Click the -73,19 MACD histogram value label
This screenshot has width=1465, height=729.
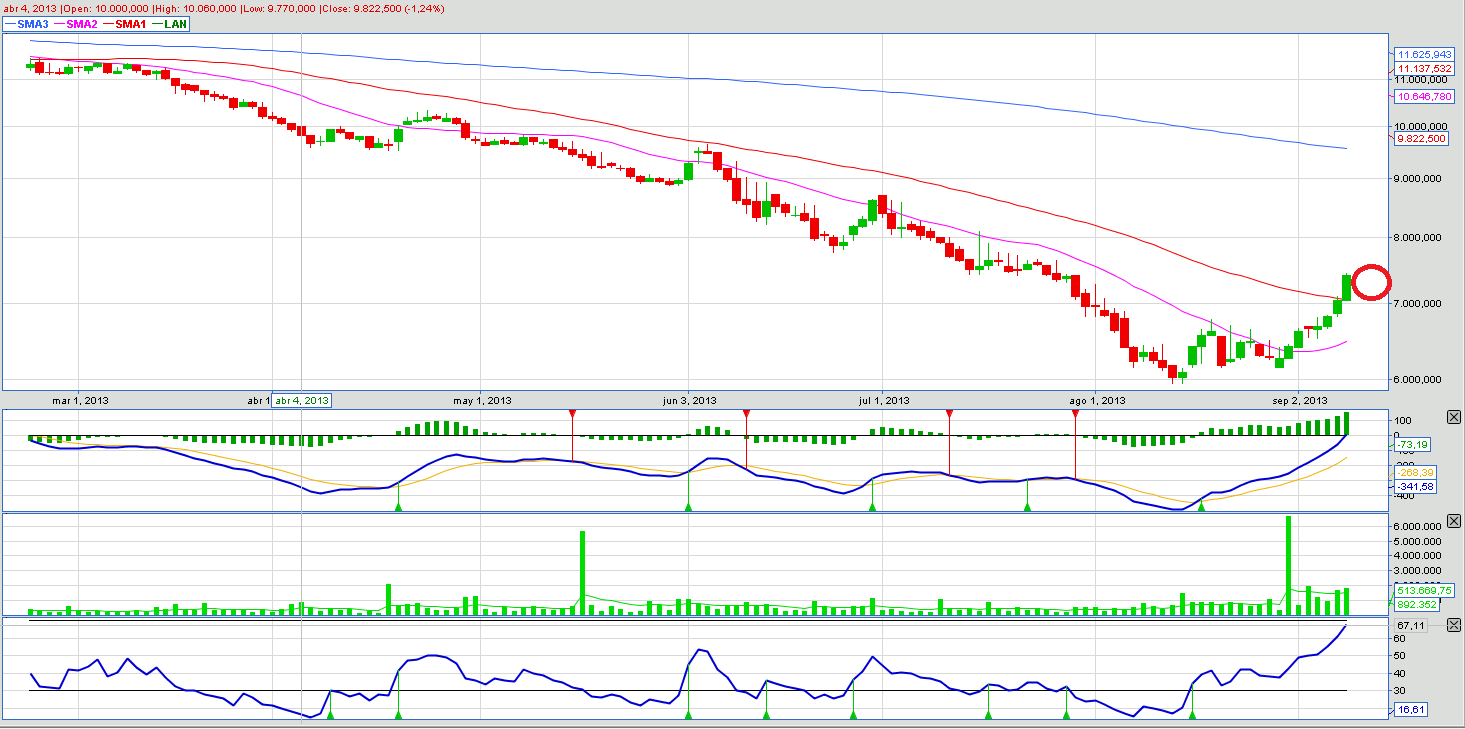pyautogui.click(x=1411, y=443)
